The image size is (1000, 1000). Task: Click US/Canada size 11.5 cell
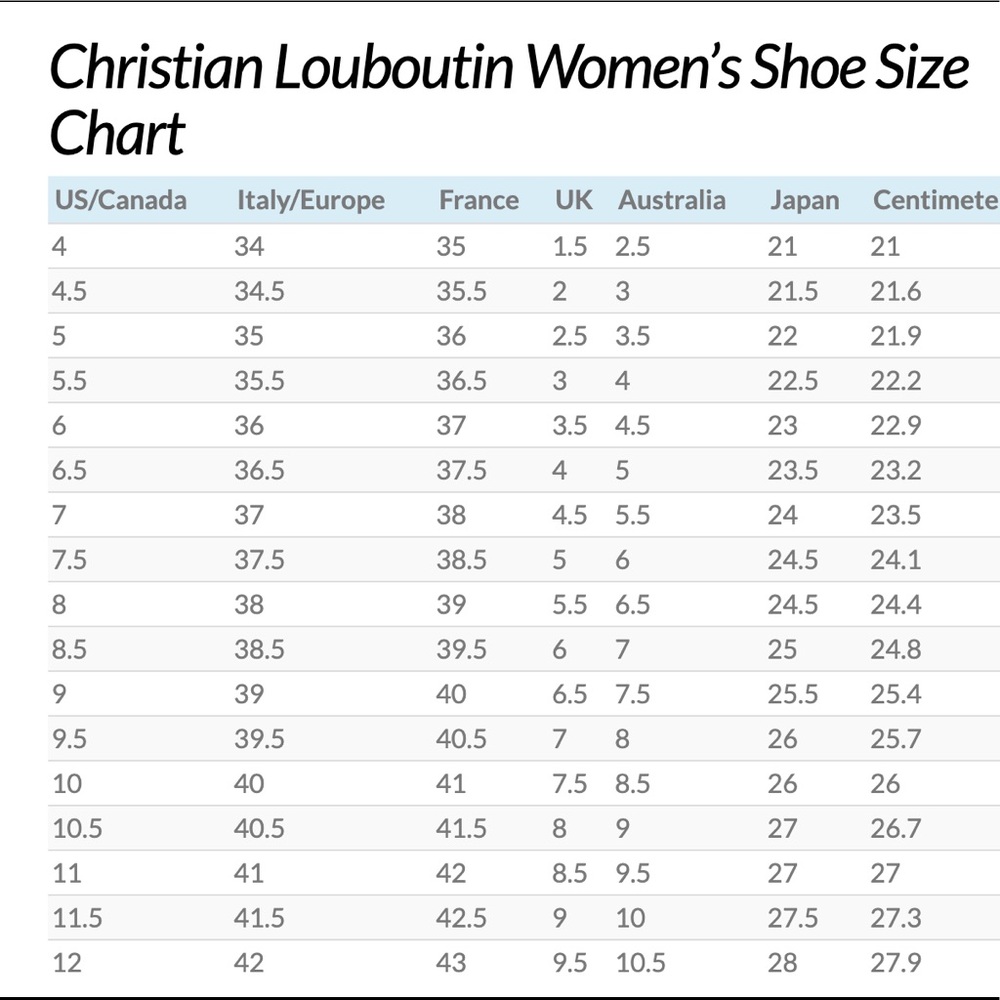pyautogui.click(x=77, y=918)
